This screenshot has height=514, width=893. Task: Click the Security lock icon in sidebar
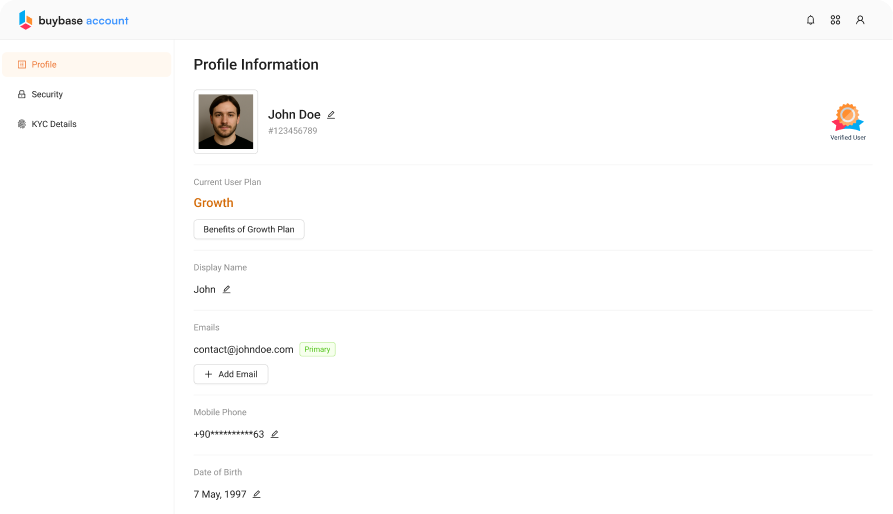[x=22, y=94]
